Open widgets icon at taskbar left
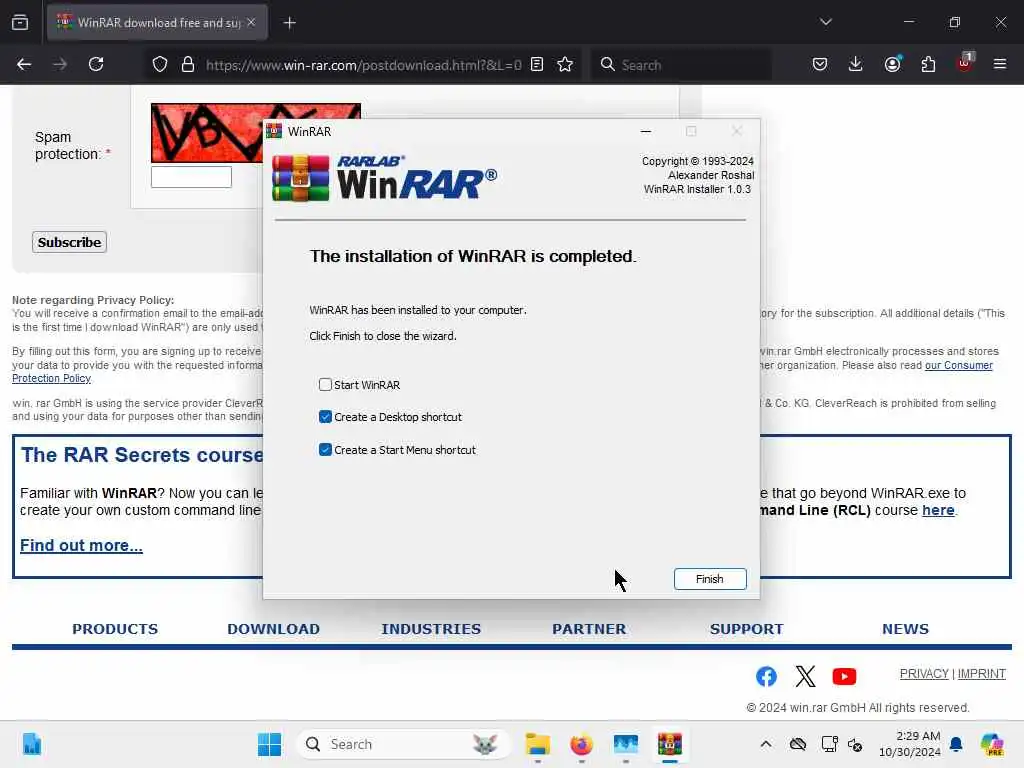This screenshot has width=1024, height=768. click(31, 744)
